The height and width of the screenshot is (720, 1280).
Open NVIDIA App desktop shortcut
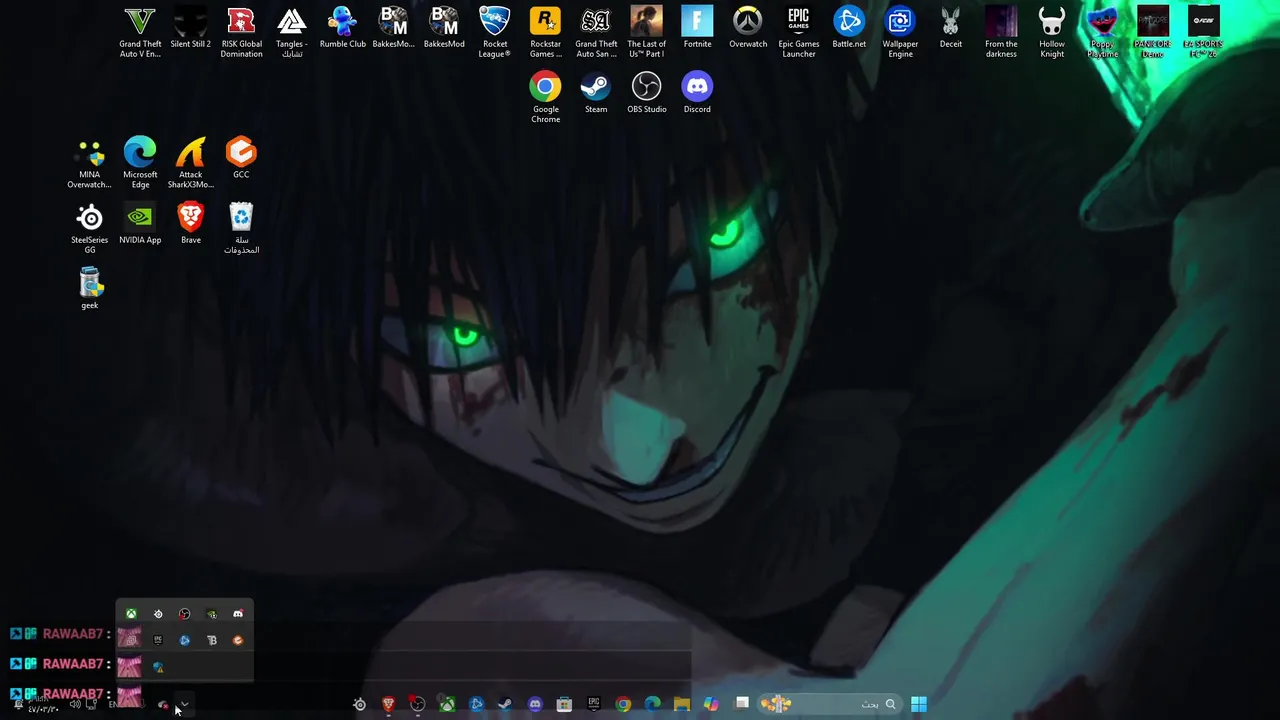[140, 224]
